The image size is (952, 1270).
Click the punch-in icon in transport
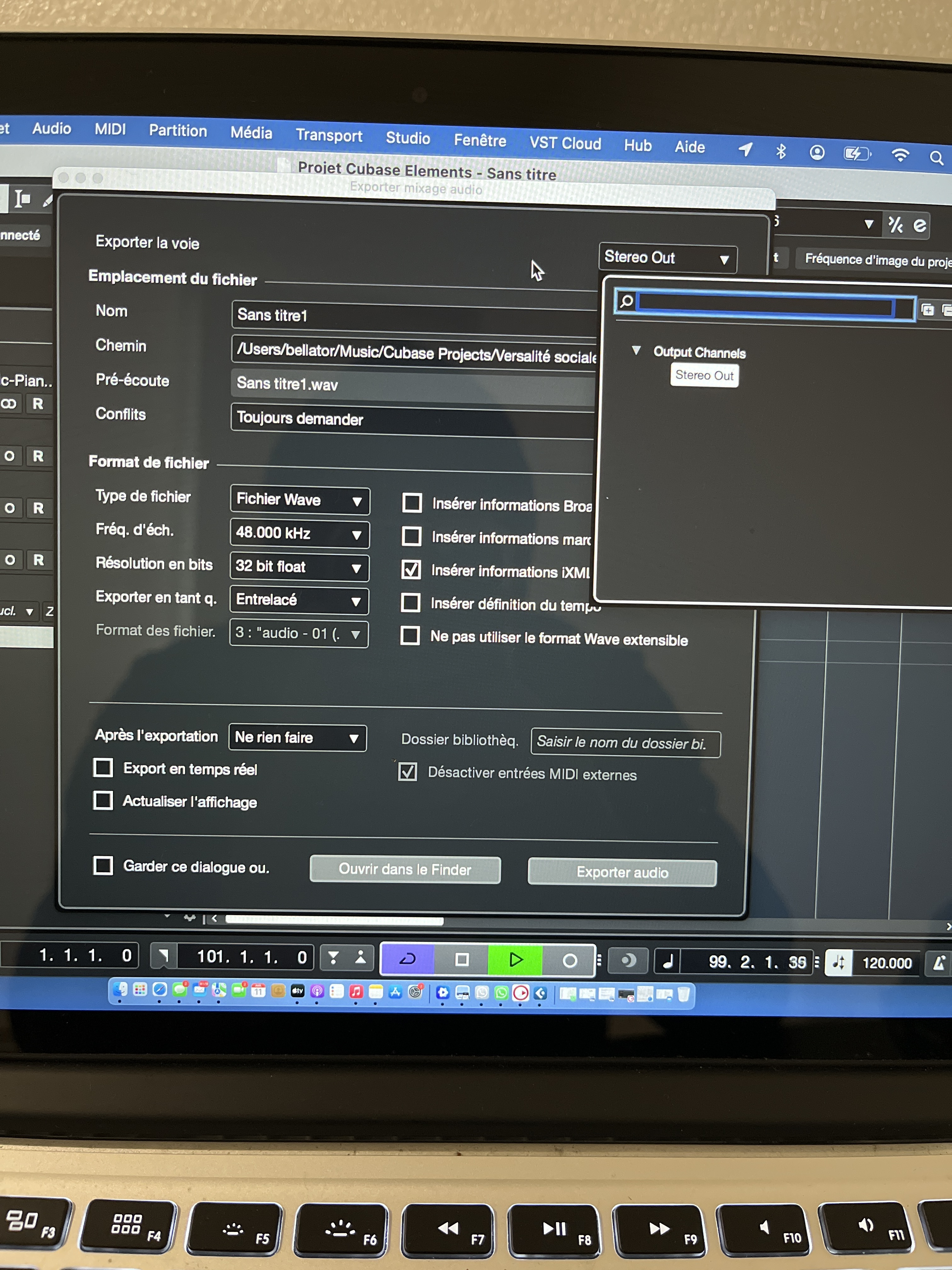pyautogui.click(x=333, y=957)
